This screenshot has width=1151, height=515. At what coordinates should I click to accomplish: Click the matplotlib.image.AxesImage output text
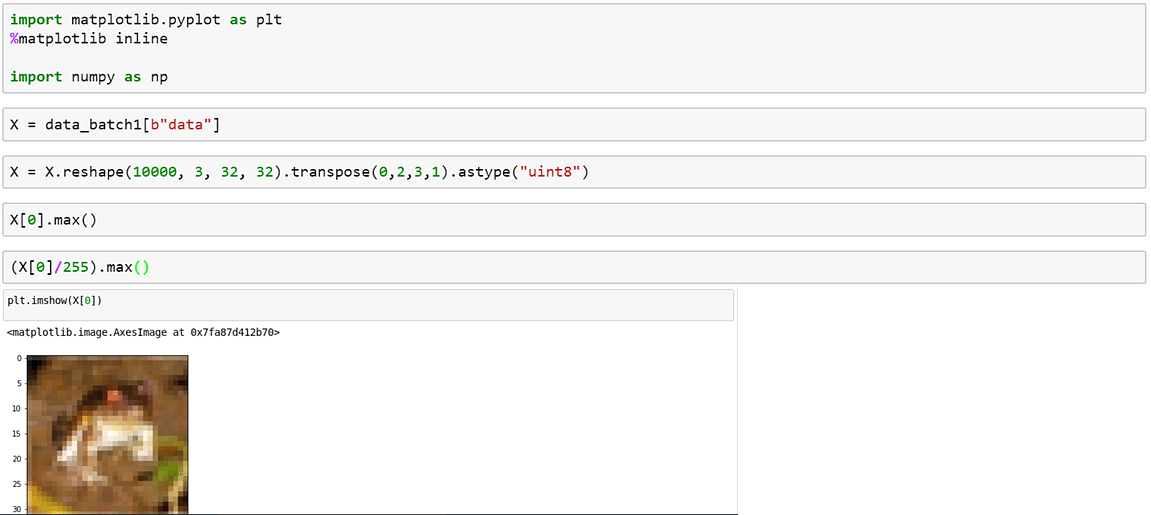coord(143,332)
